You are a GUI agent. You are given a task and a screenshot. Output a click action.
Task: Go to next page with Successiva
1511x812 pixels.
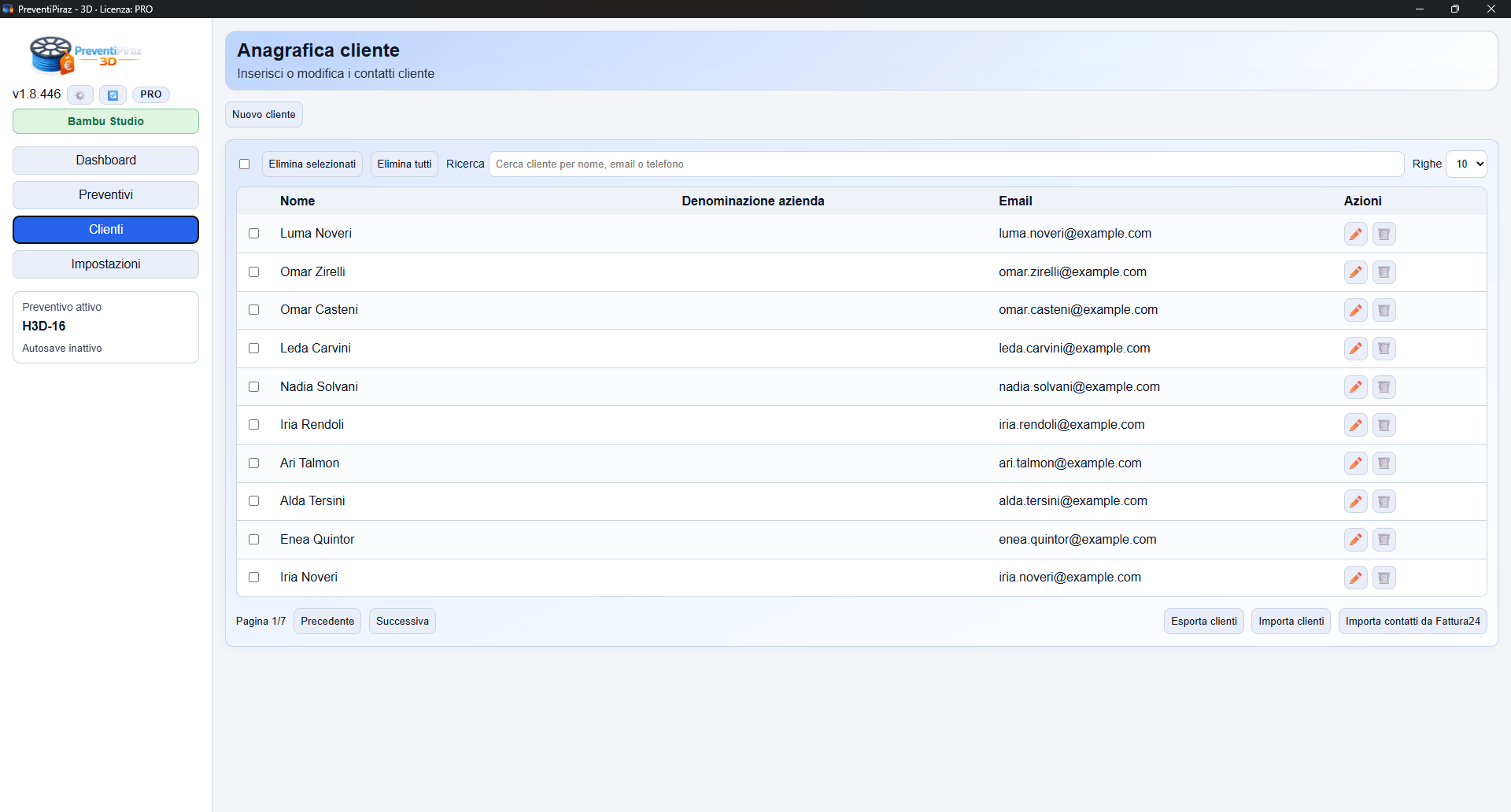(x=402, y=622)
